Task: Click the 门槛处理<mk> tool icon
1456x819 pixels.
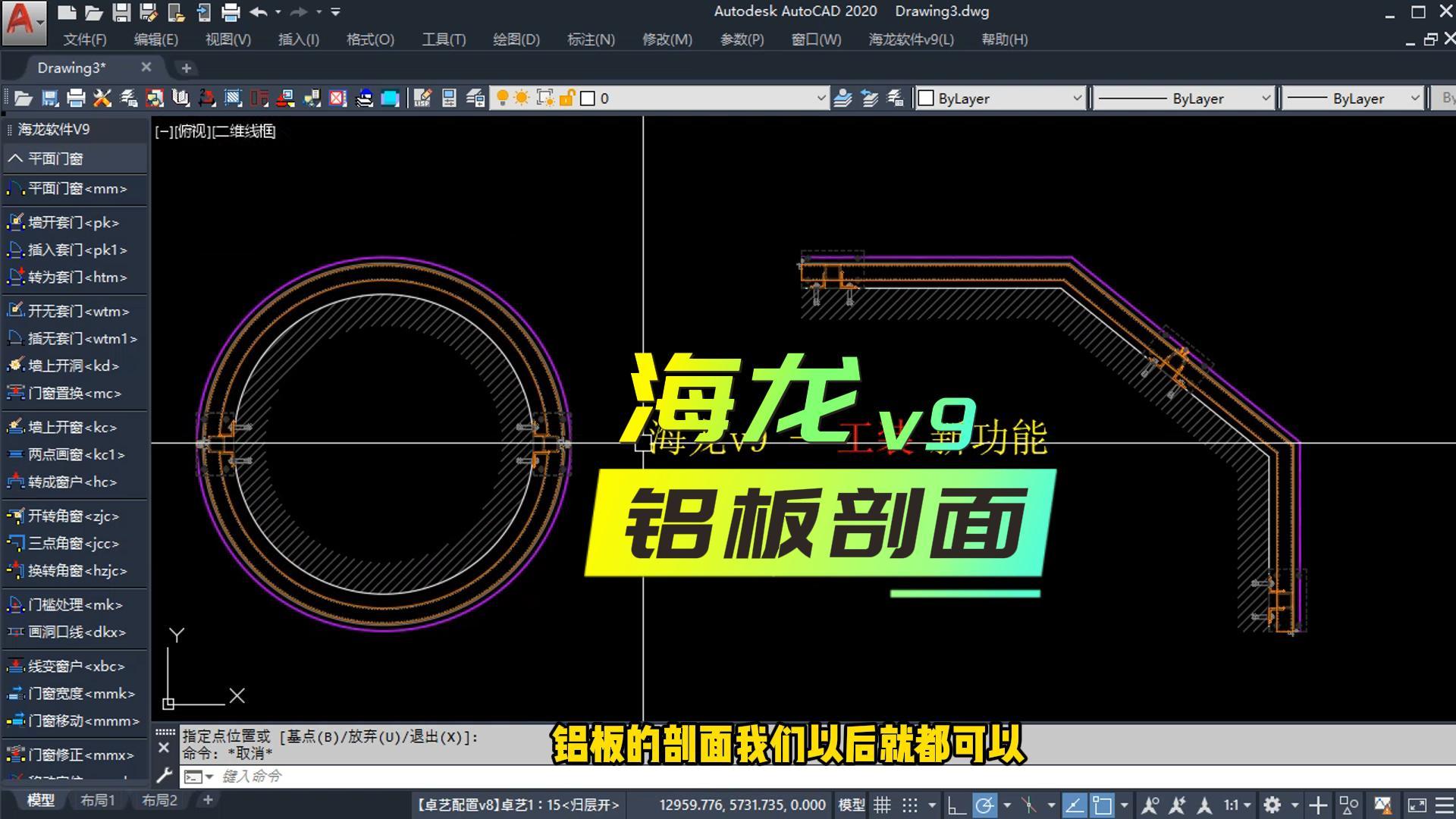Action: (x=15, y=604)
